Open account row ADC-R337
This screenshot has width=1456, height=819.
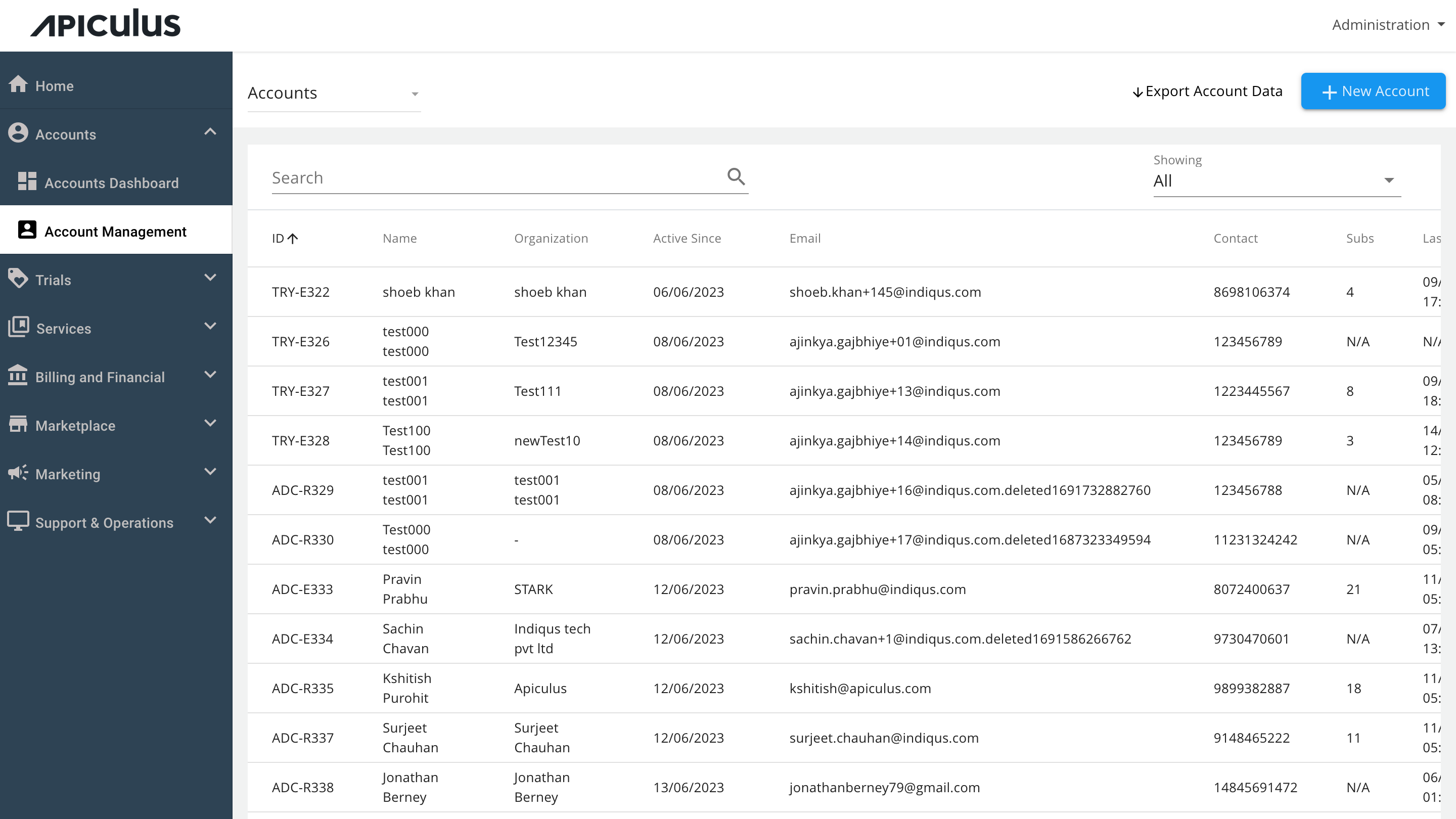(x=844, y=738)
